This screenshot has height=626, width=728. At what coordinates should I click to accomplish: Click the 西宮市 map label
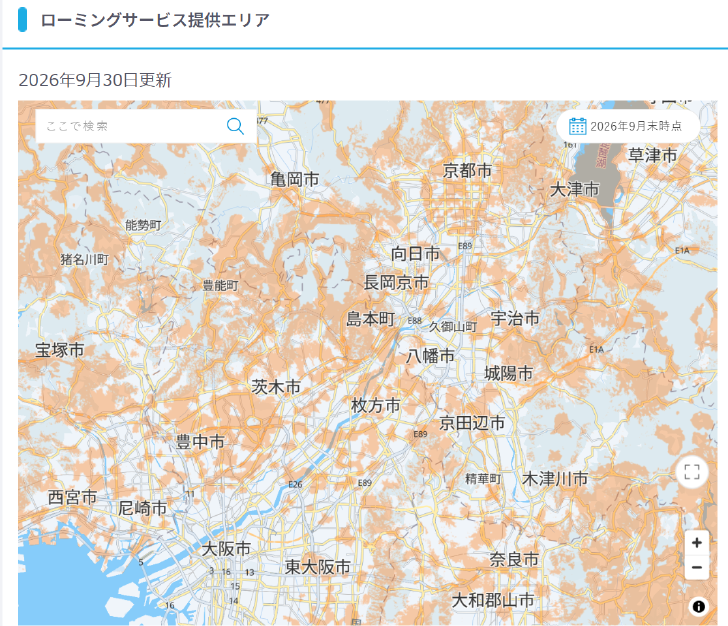[x=72, y=497]
